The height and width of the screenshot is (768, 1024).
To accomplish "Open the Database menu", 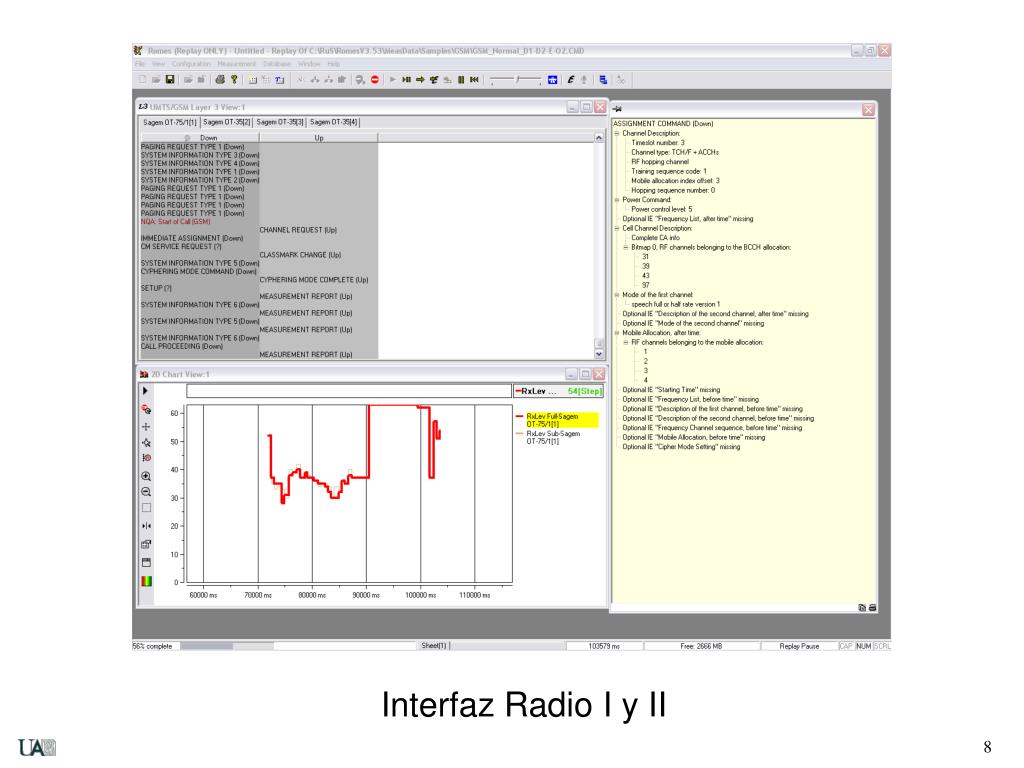I will (277, 64).
